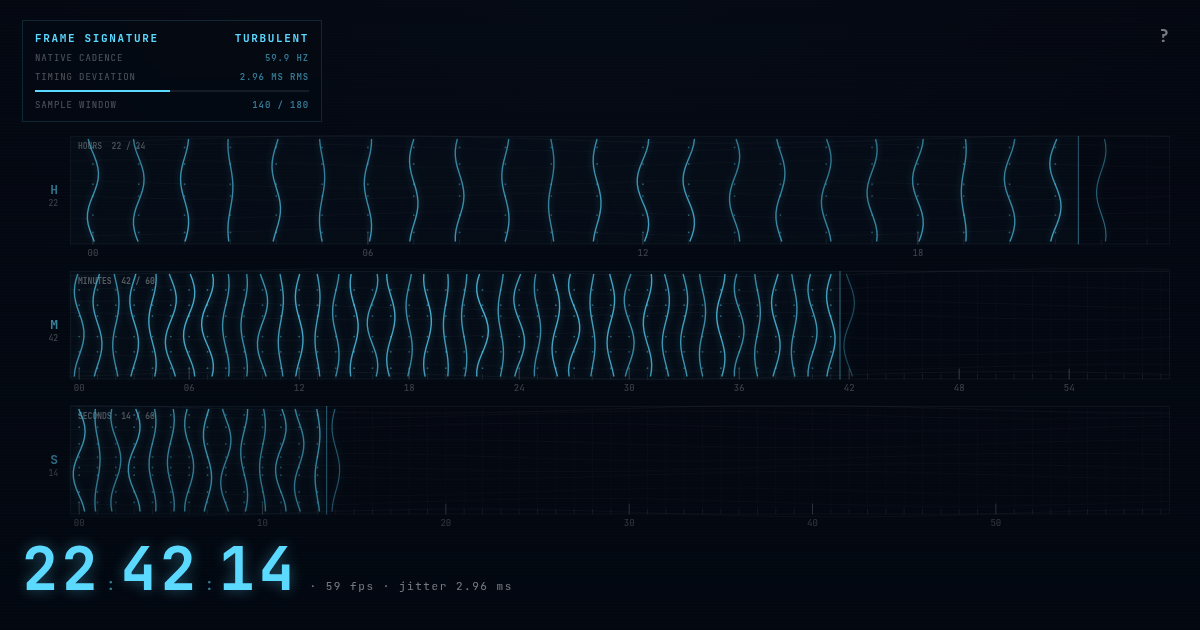Click the hours track playhead line
This screenshot has width=1200, height=630.
pos(1078,190)
